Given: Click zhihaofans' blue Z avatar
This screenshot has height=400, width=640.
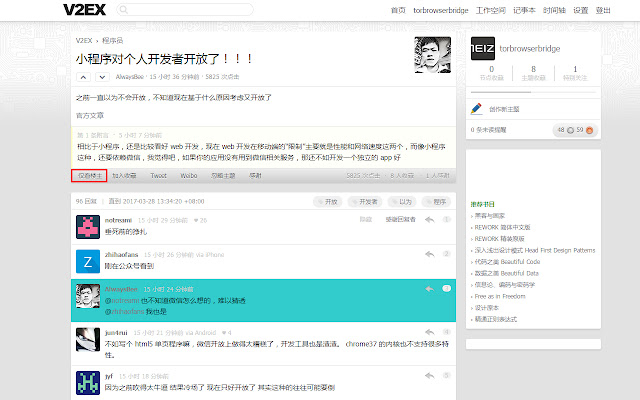Looking at the screenshot, I should point(88,262).
